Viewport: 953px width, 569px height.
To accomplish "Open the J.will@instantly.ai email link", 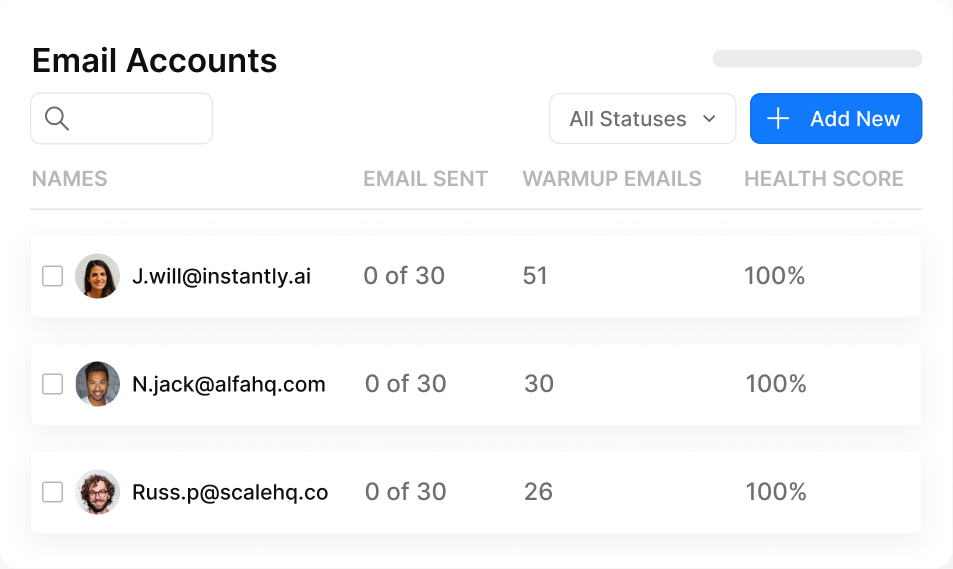I will point(221,276).
